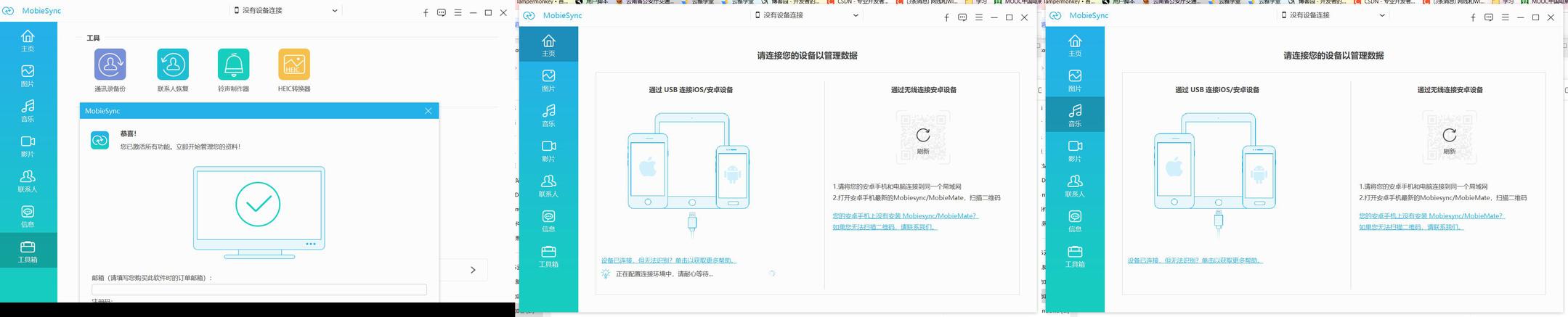Open the feedback chat icon in left window
The height and width of the screenshot is (317, 1568).
(442, 12)
